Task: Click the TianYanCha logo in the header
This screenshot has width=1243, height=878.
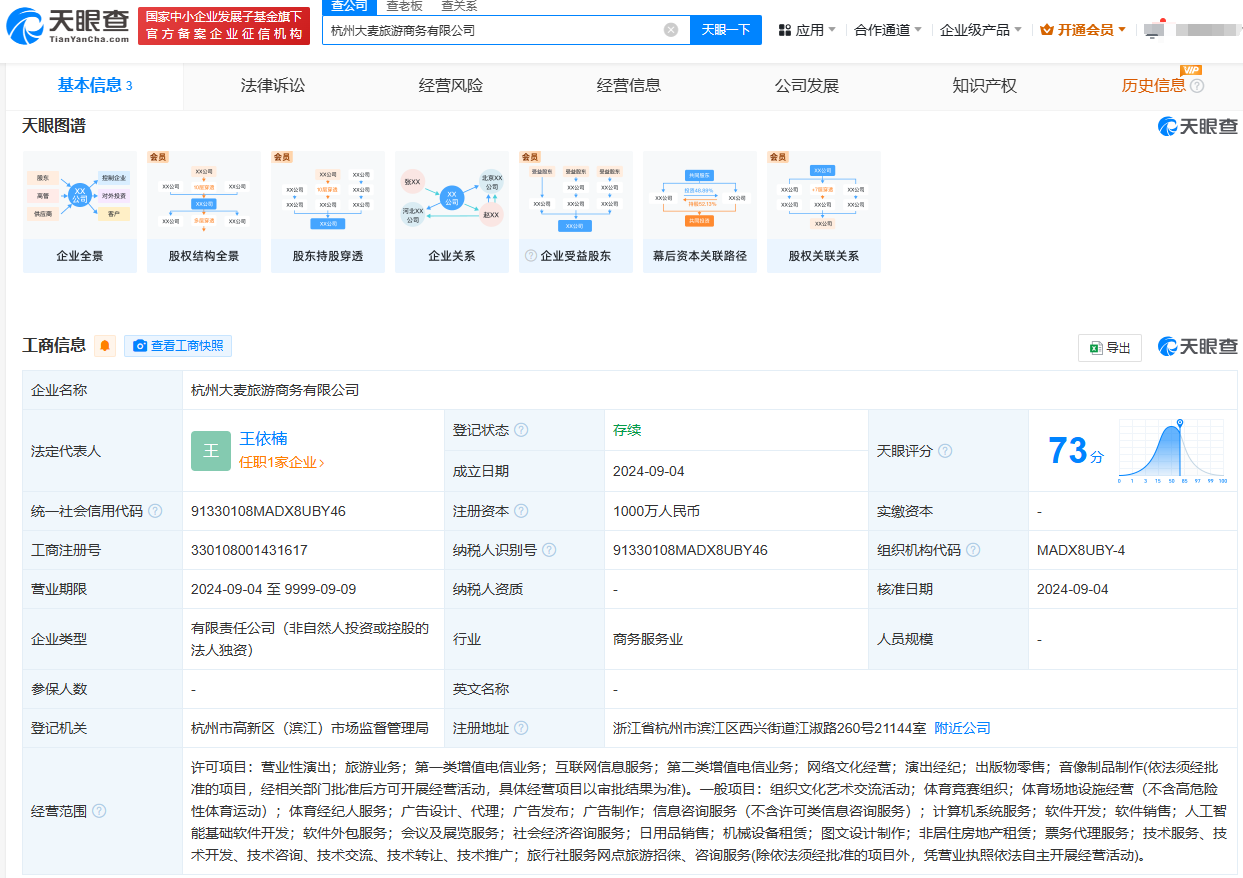Action: 68,26
